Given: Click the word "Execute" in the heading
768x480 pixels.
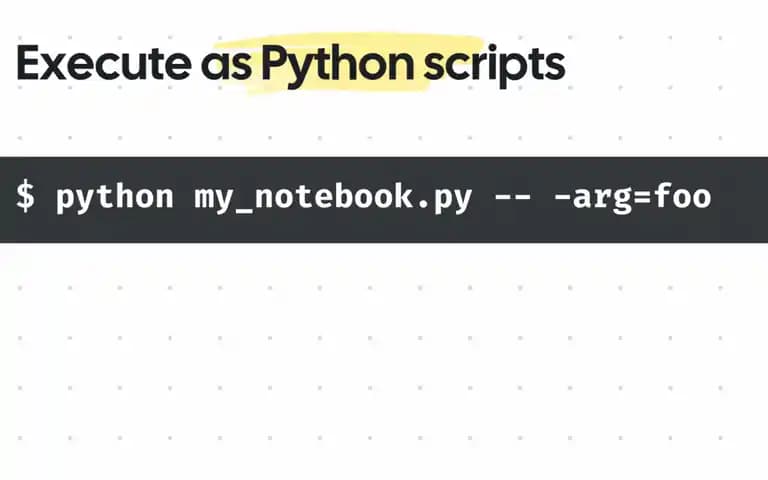Looking at the screenshot, I should [104, 63].
